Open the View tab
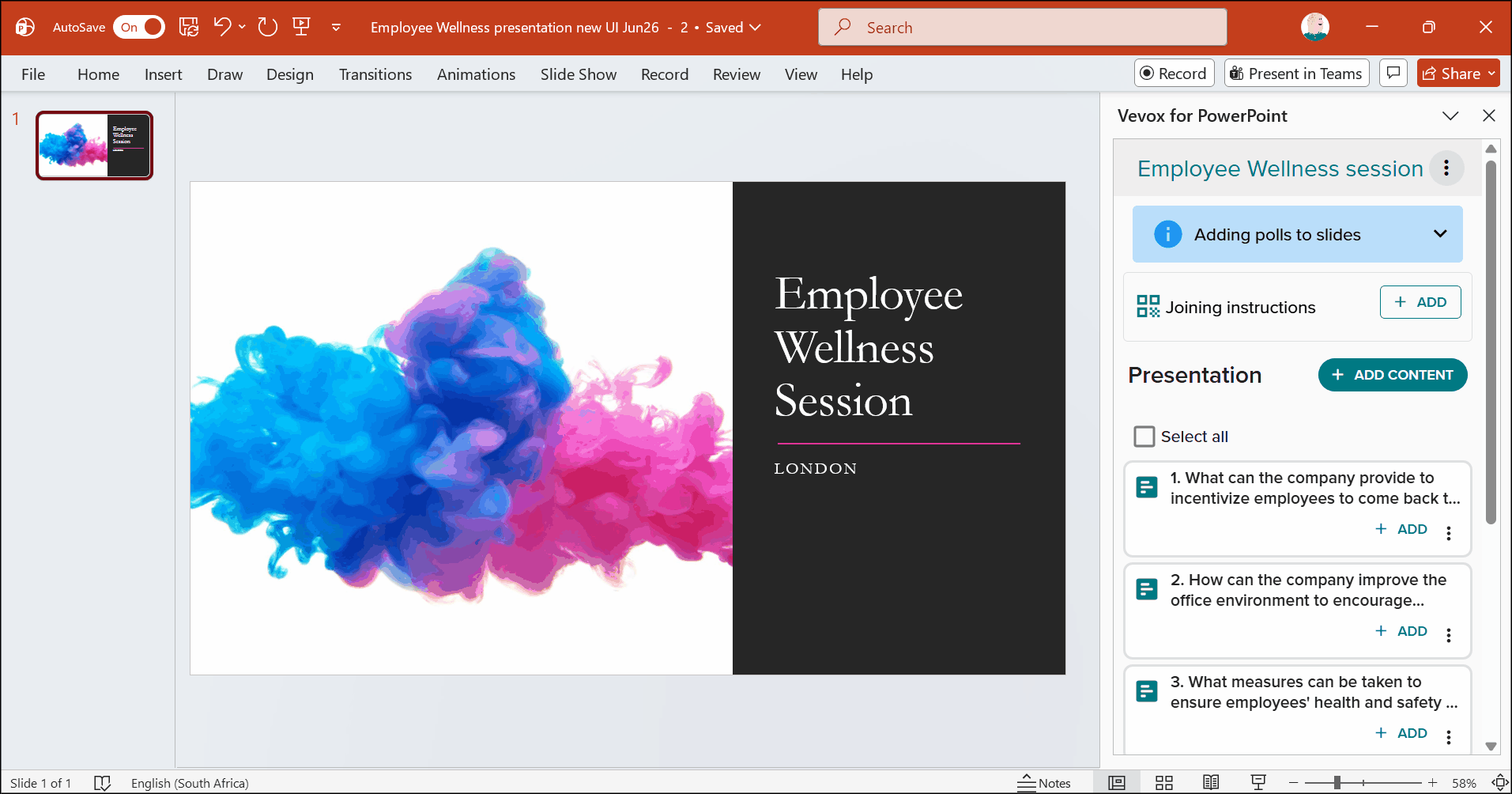 pyautogui.click(x=801, y=74)
